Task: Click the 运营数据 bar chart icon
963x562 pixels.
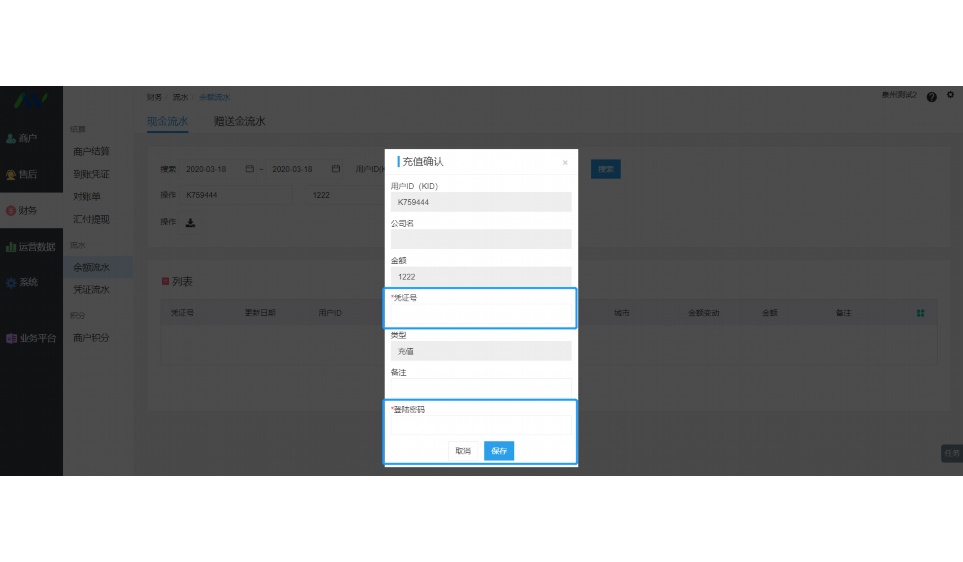Action: click(x=11, y=247)
